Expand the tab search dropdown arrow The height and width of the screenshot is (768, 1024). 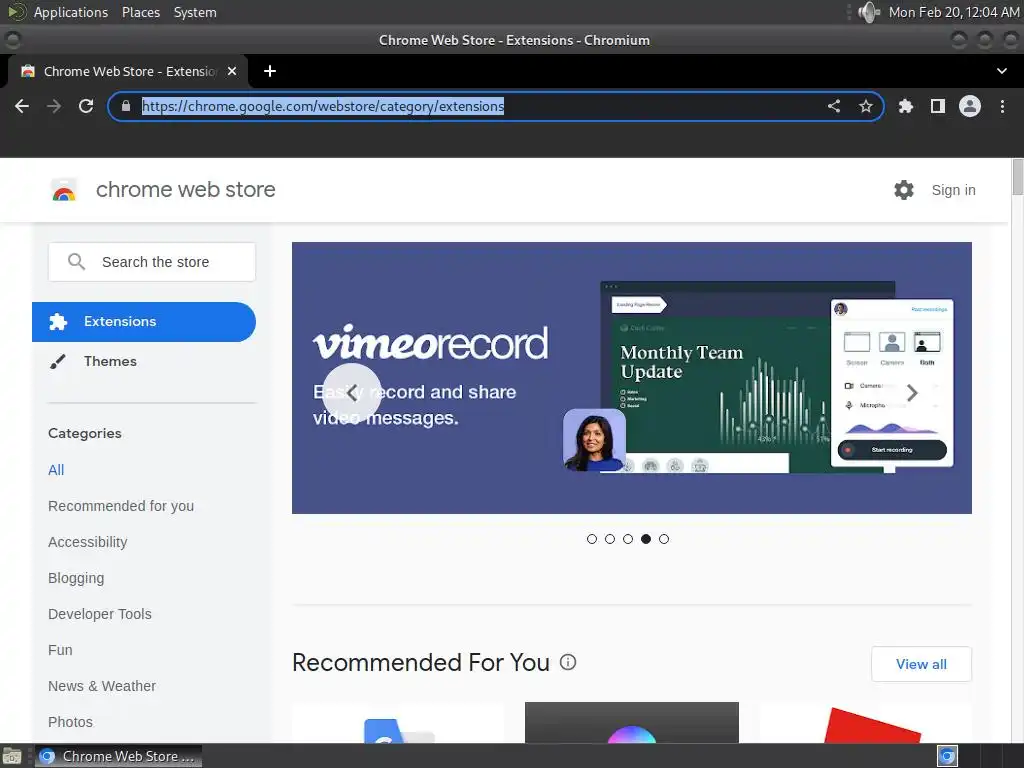[1002, 71]
